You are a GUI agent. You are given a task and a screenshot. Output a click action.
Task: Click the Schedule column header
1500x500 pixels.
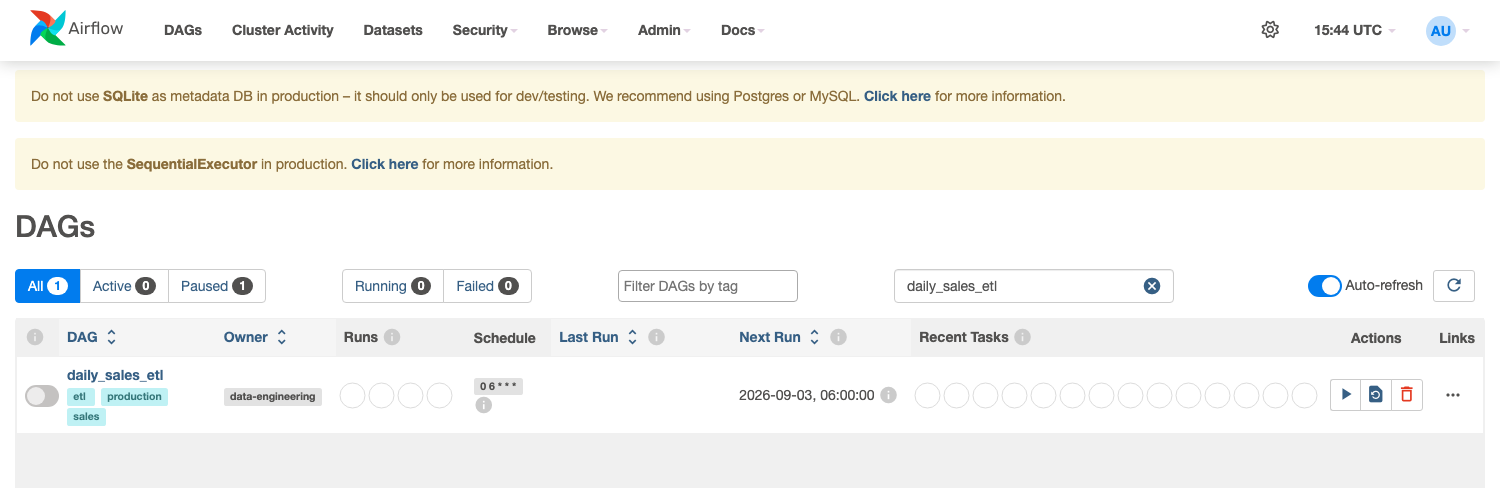(505, 338)
